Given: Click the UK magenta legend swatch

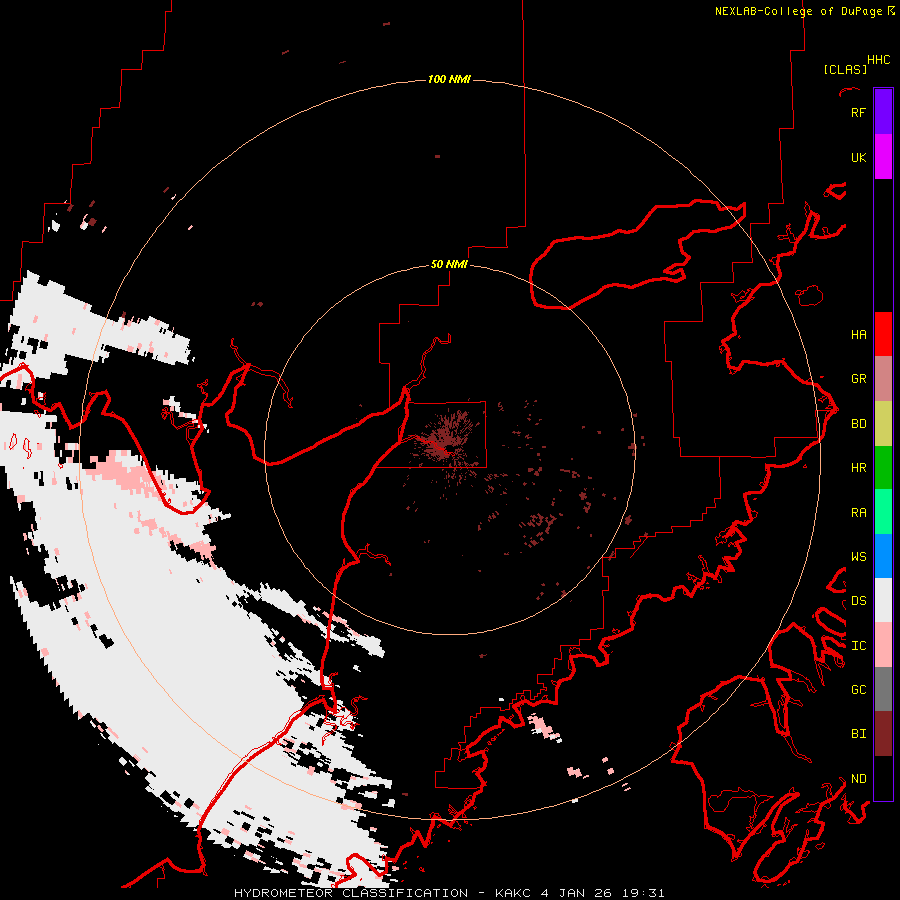Looking at the screenshot, I should point(883,157).
